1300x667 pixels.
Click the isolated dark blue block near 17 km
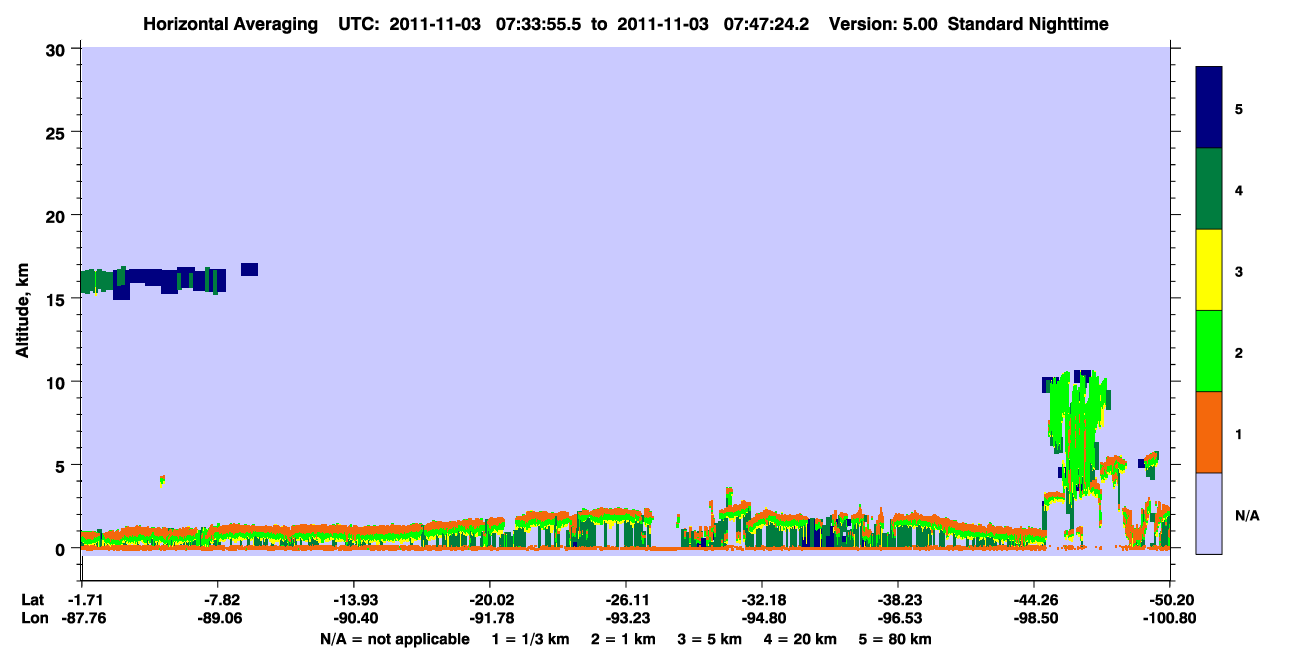[249, 269]
